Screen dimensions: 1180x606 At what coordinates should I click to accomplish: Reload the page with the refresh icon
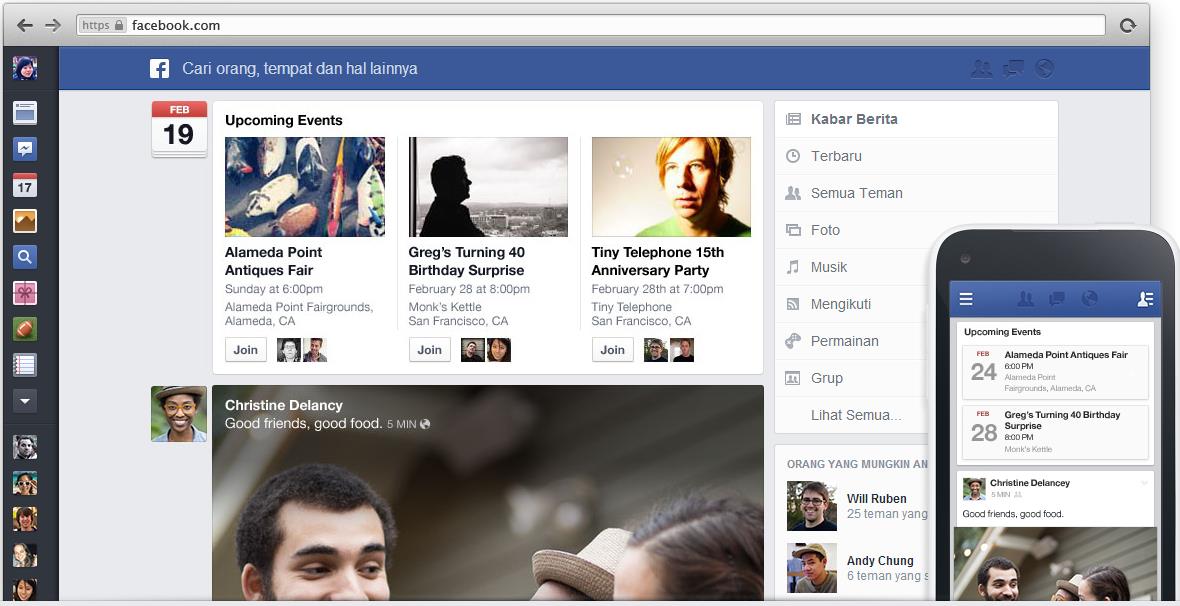[x=1127, y=26]
